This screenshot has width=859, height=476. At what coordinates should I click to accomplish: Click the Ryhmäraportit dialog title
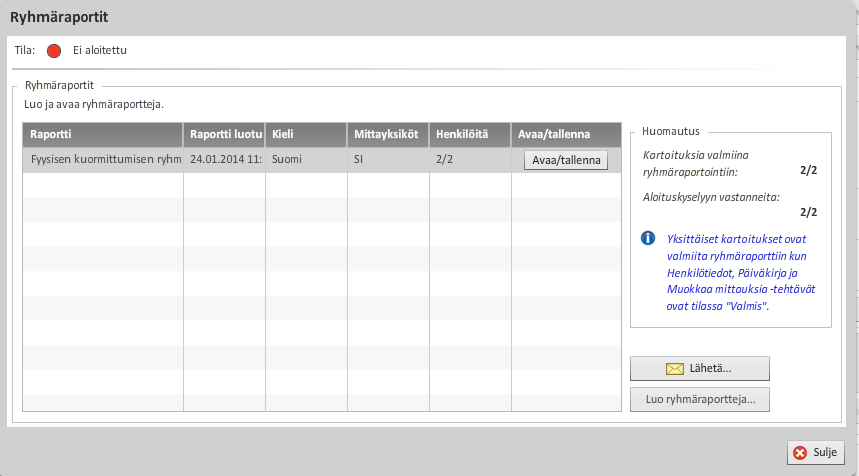click(x=59, y=17)
